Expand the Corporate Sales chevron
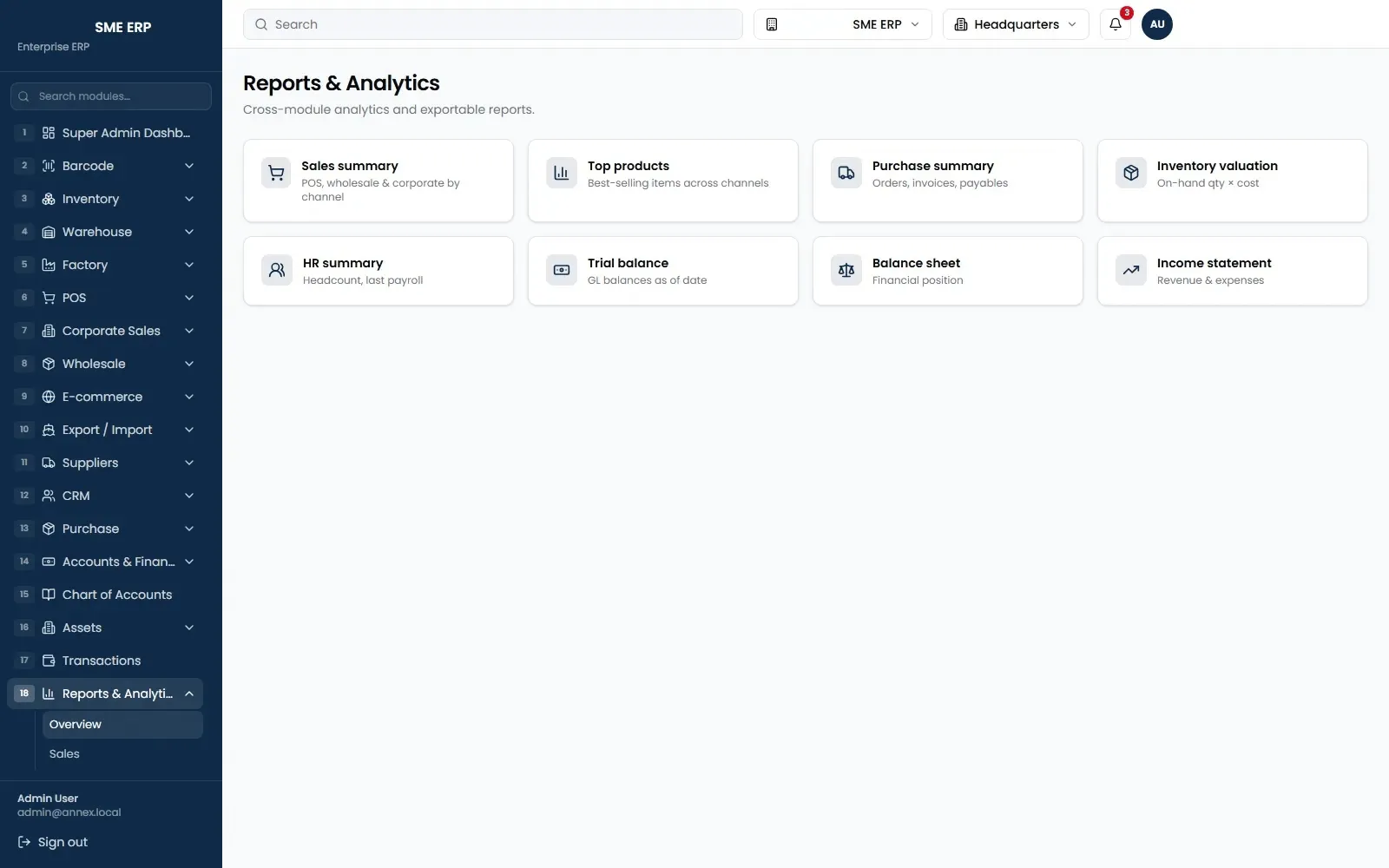The width and height of the screenshot is (1389, 868). coord(189,331)
